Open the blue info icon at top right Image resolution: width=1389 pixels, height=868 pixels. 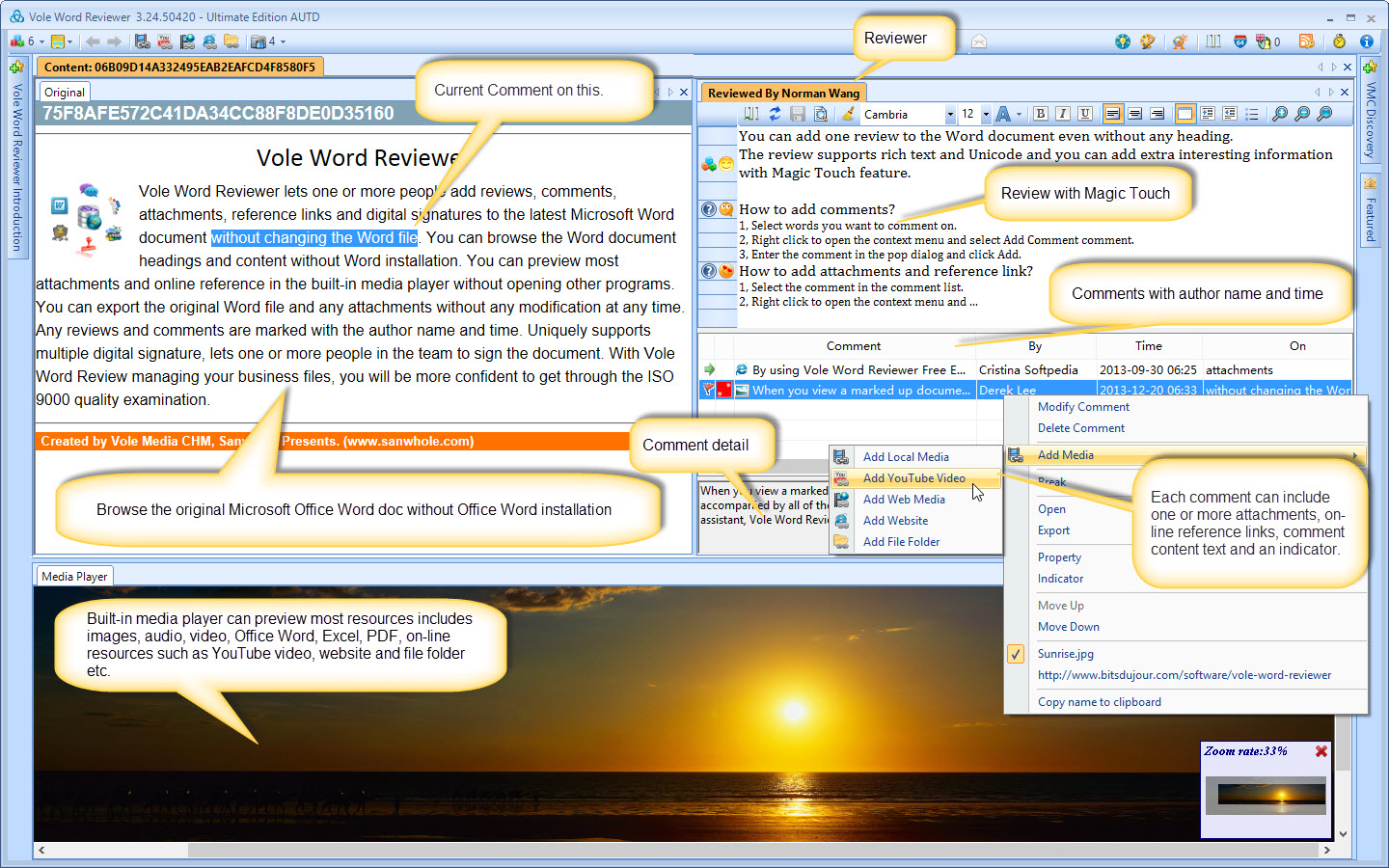click(1366, 41)
